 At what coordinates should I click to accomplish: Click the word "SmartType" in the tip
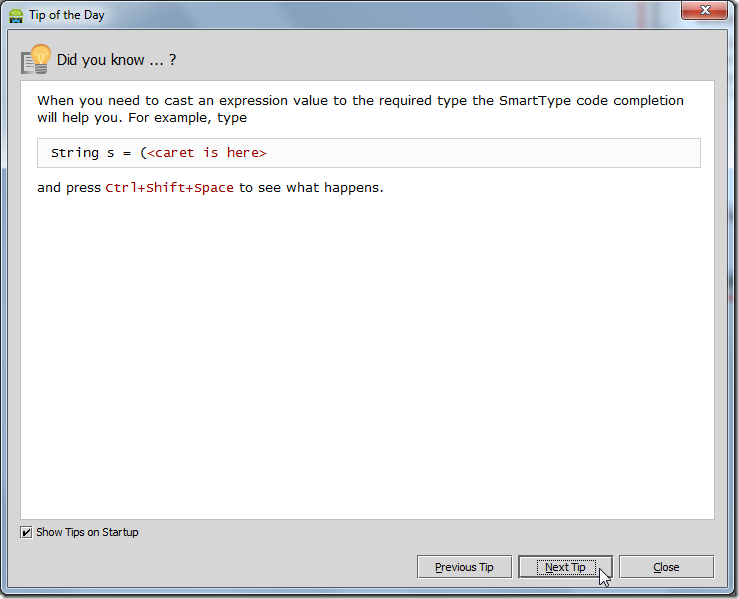(535, 100)
